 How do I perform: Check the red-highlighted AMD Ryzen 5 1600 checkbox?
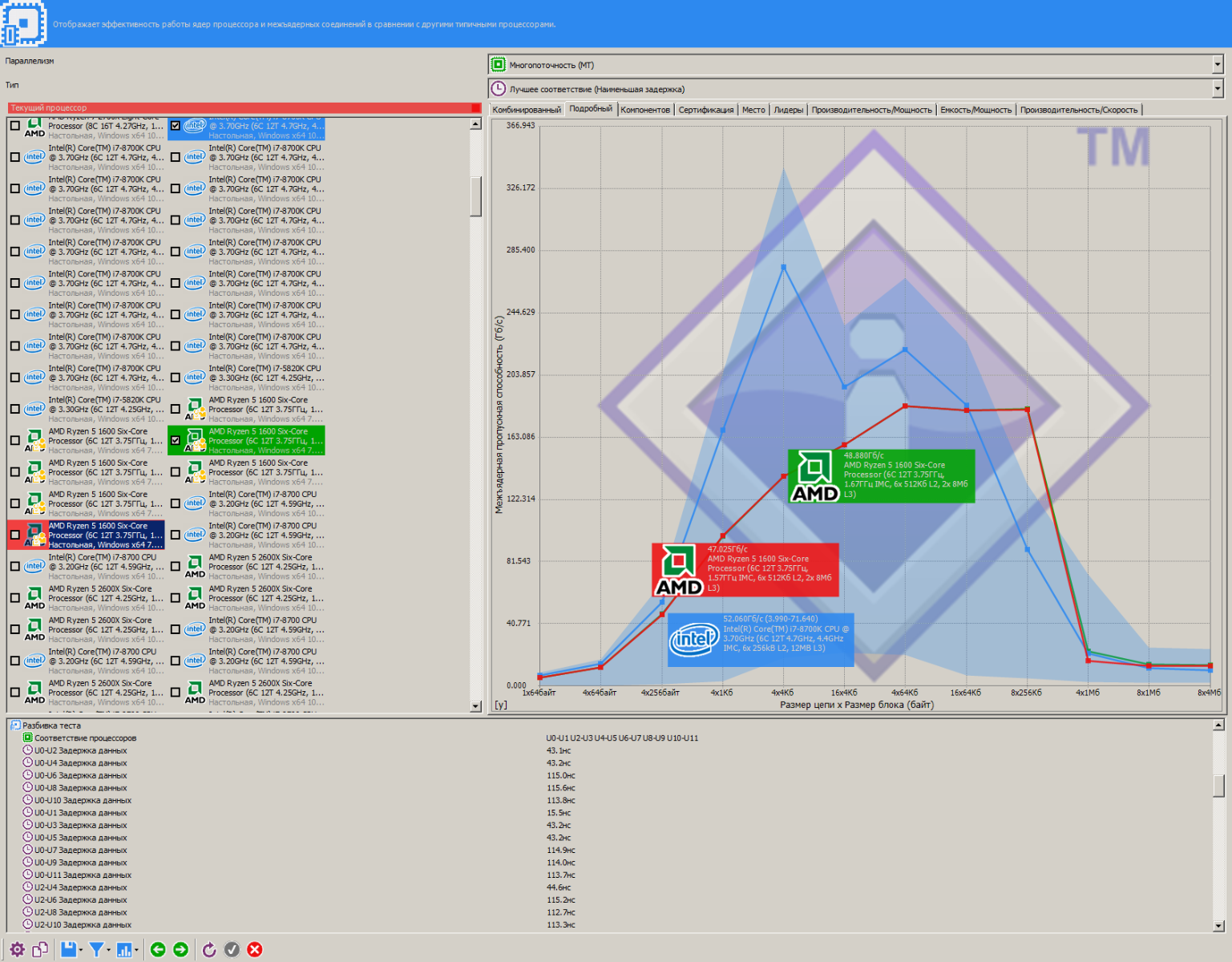[x=15, y=535]
